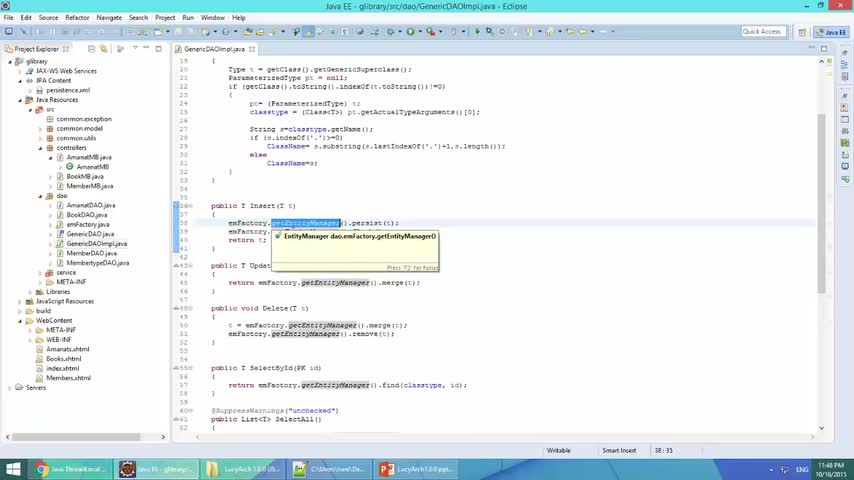The height and width of the screenshot is (480, 854).
Task: Click the scroll-down arrow of editor scrollbar
Action: click(x=821, y=428)
